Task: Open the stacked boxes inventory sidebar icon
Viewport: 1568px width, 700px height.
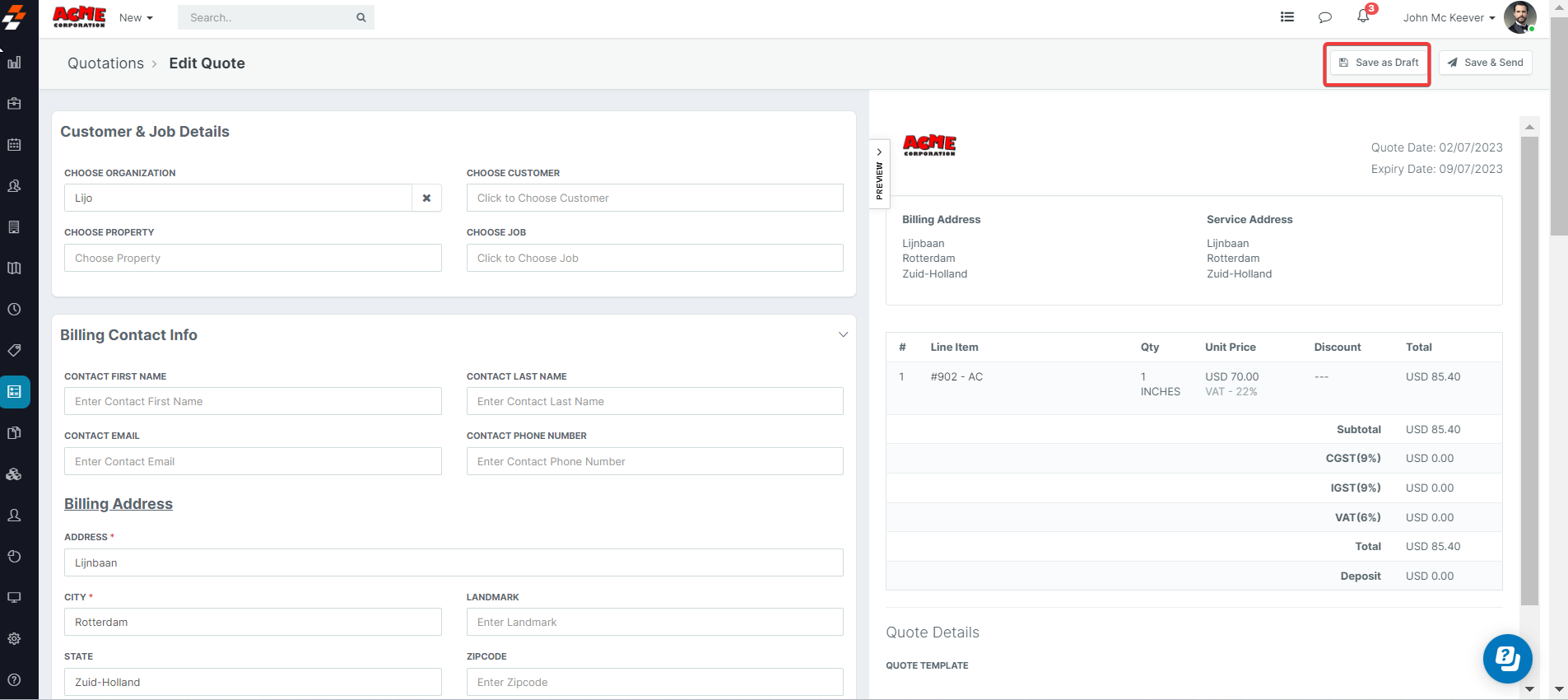Action: click(14, 474)
